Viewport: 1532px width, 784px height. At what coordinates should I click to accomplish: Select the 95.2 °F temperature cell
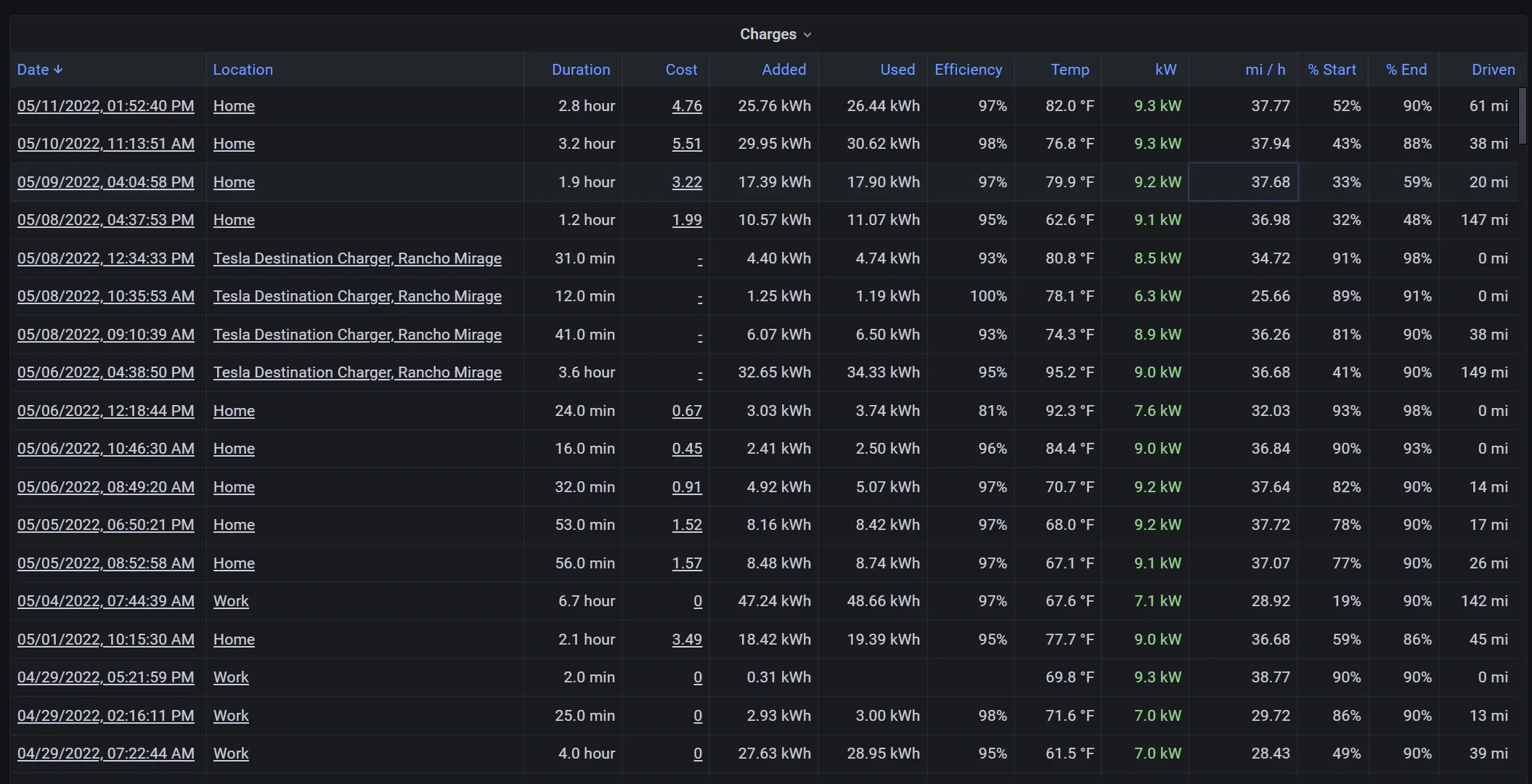(1058, 372)
